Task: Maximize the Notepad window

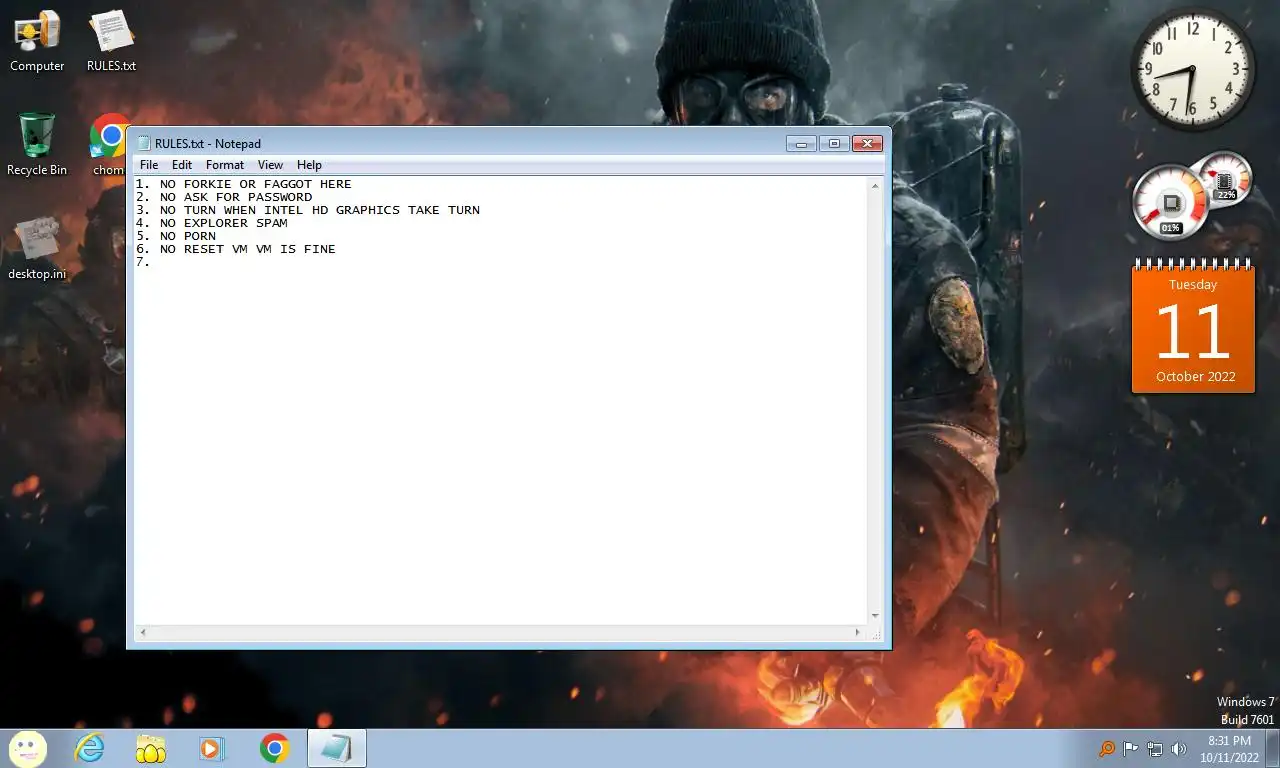Action: [x=834, y=143]
